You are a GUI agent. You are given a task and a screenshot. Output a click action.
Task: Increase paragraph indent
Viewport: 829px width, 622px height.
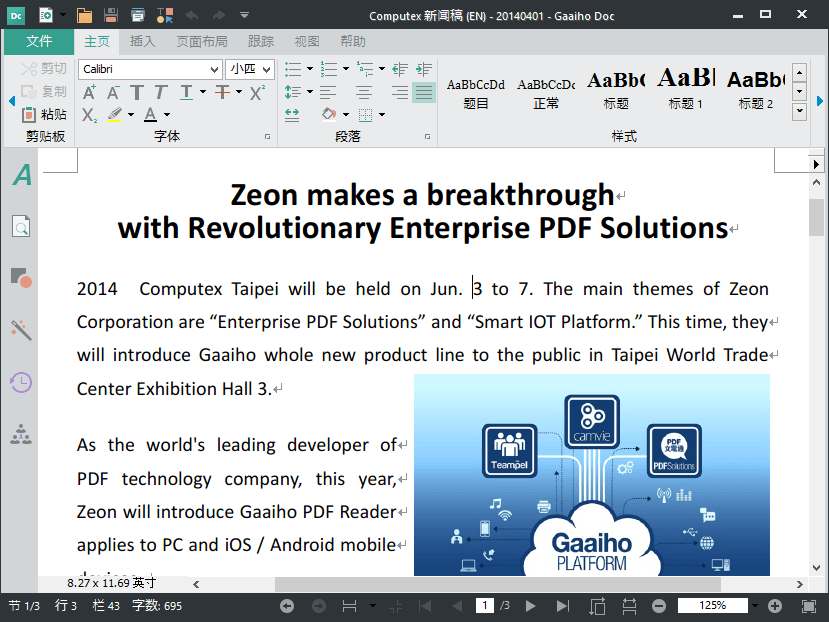click(424, 69)
